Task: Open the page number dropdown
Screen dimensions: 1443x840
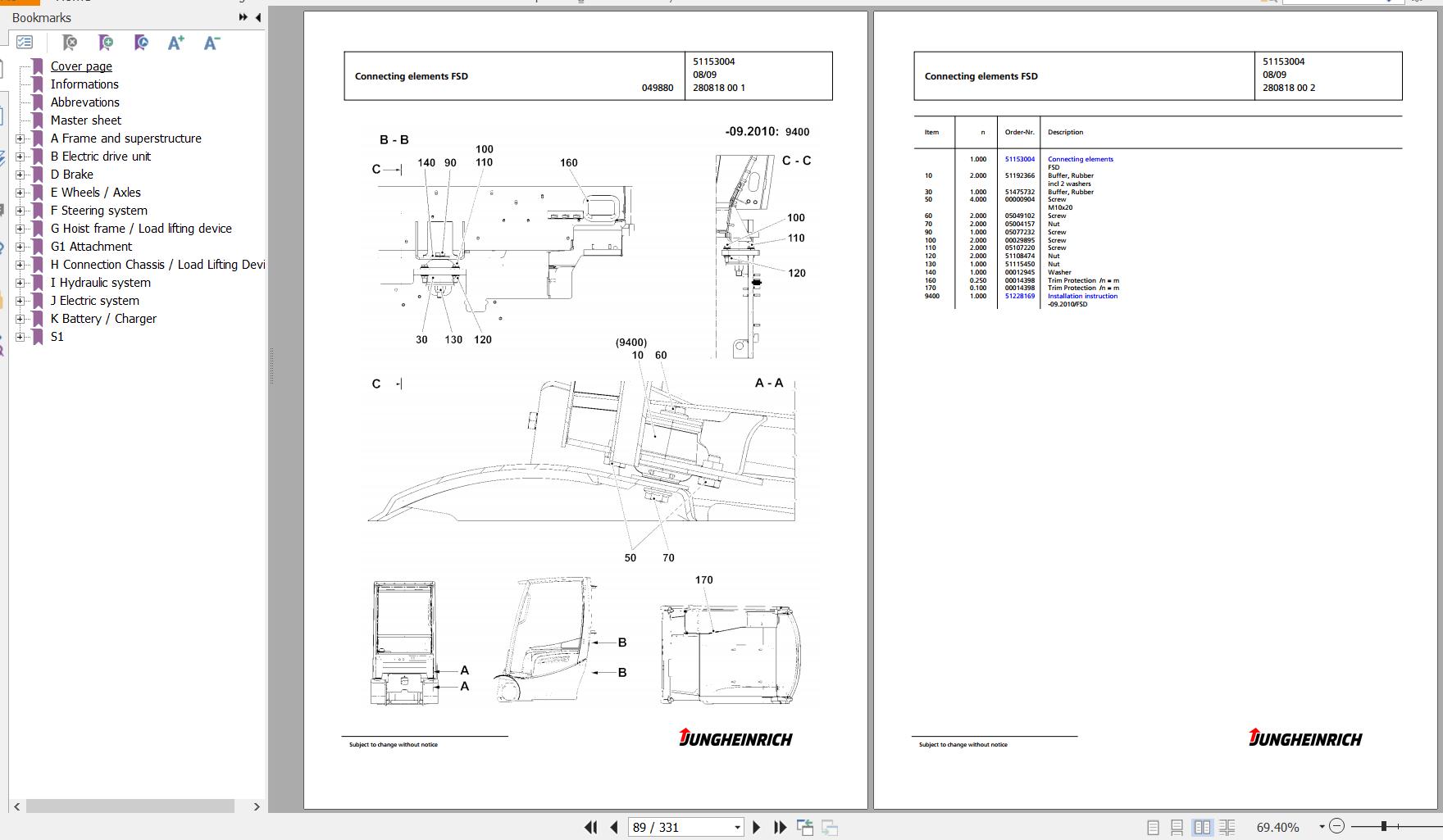Action: [737, 827]
